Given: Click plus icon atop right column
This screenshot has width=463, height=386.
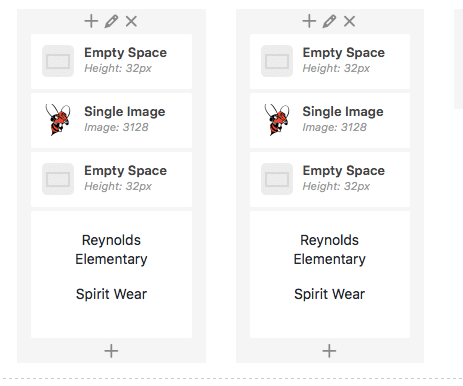Looking at the screenshot, I should (x=309, y=21).
